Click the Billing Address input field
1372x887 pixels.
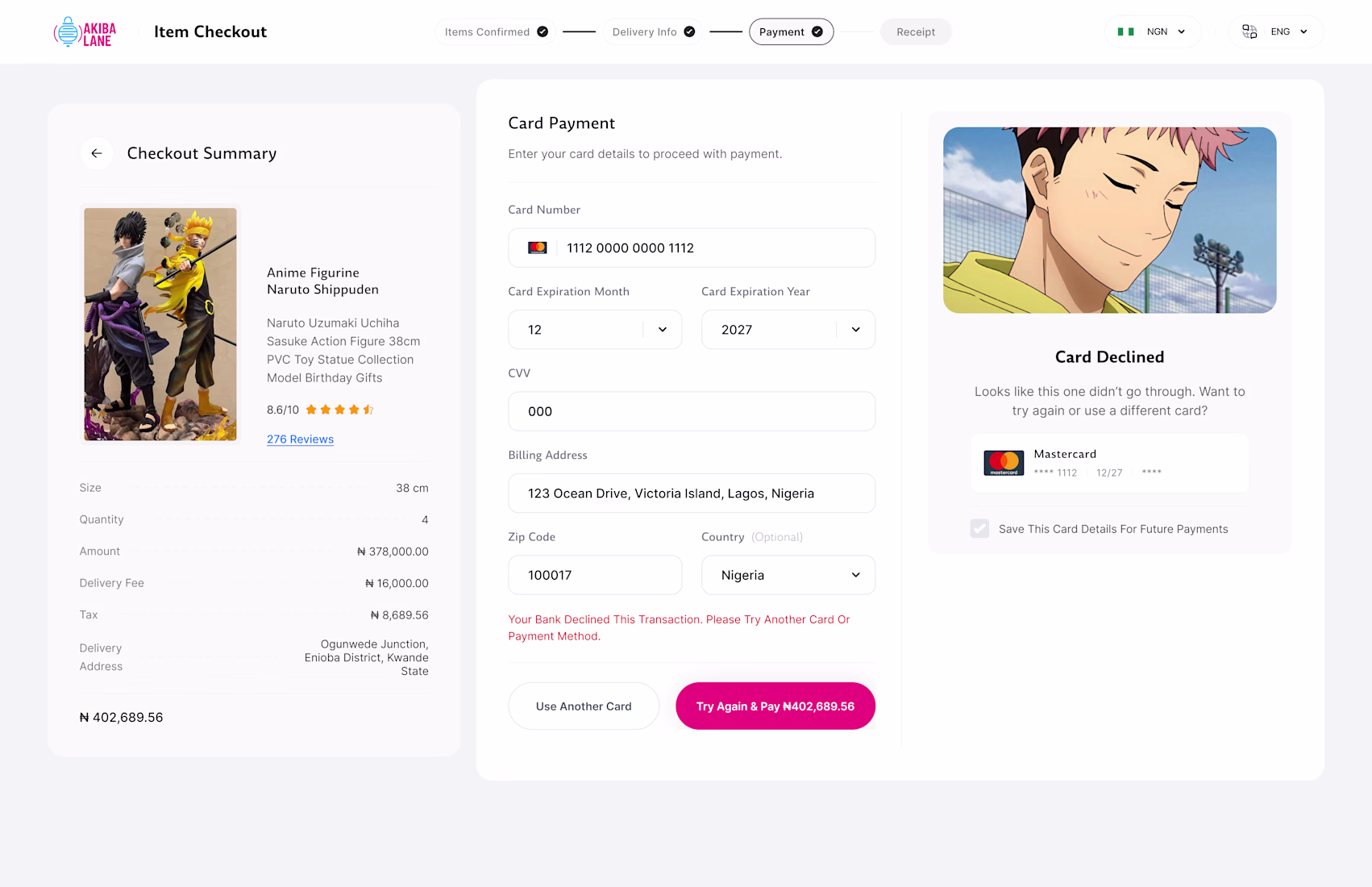(692, 493)
